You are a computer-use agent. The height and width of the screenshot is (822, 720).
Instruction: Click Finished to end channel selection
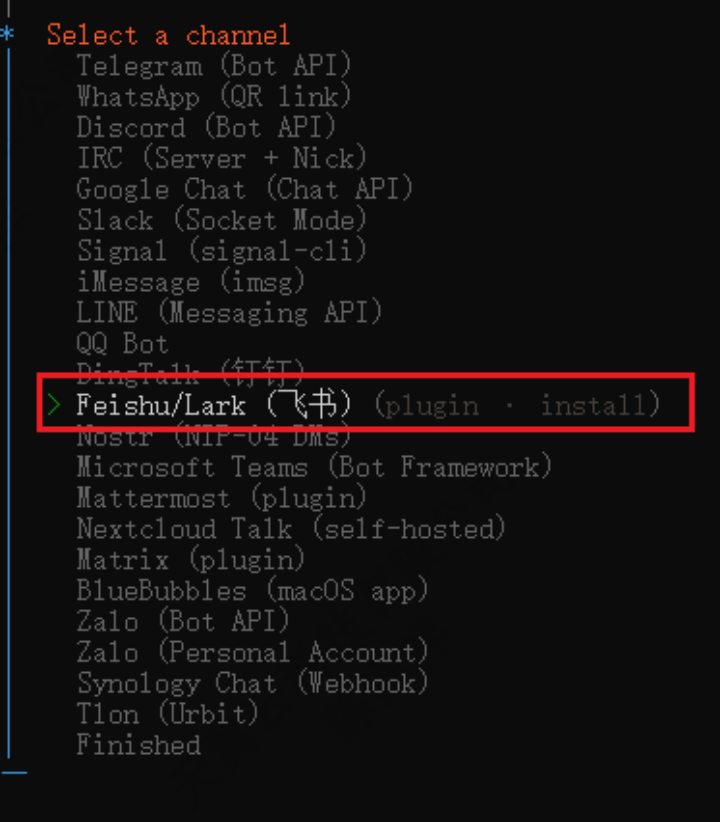click(138, 745)
